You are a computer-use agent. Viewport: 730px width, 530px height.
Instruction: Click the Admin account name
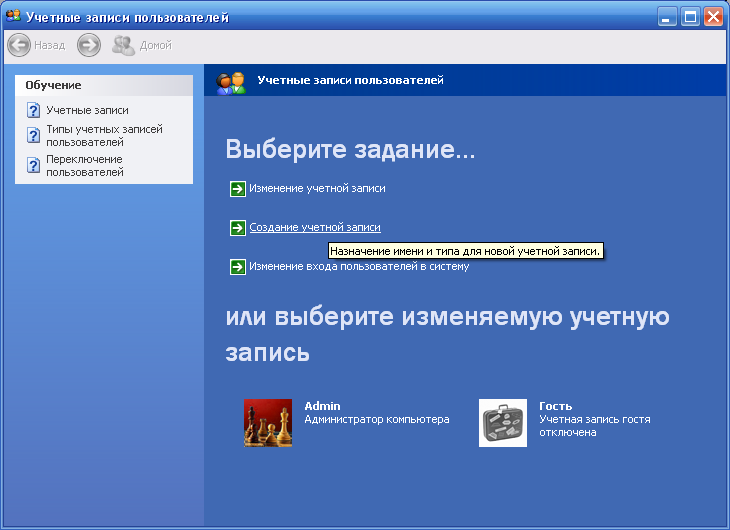point(322,406)
